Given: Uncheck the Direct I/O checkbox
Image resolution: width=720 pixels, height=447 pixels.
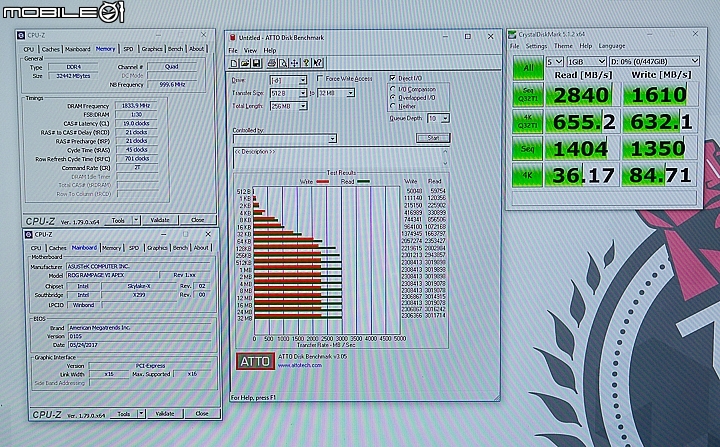Looking at the screenshot, I should pyautogui.click(x=393, y=78).
